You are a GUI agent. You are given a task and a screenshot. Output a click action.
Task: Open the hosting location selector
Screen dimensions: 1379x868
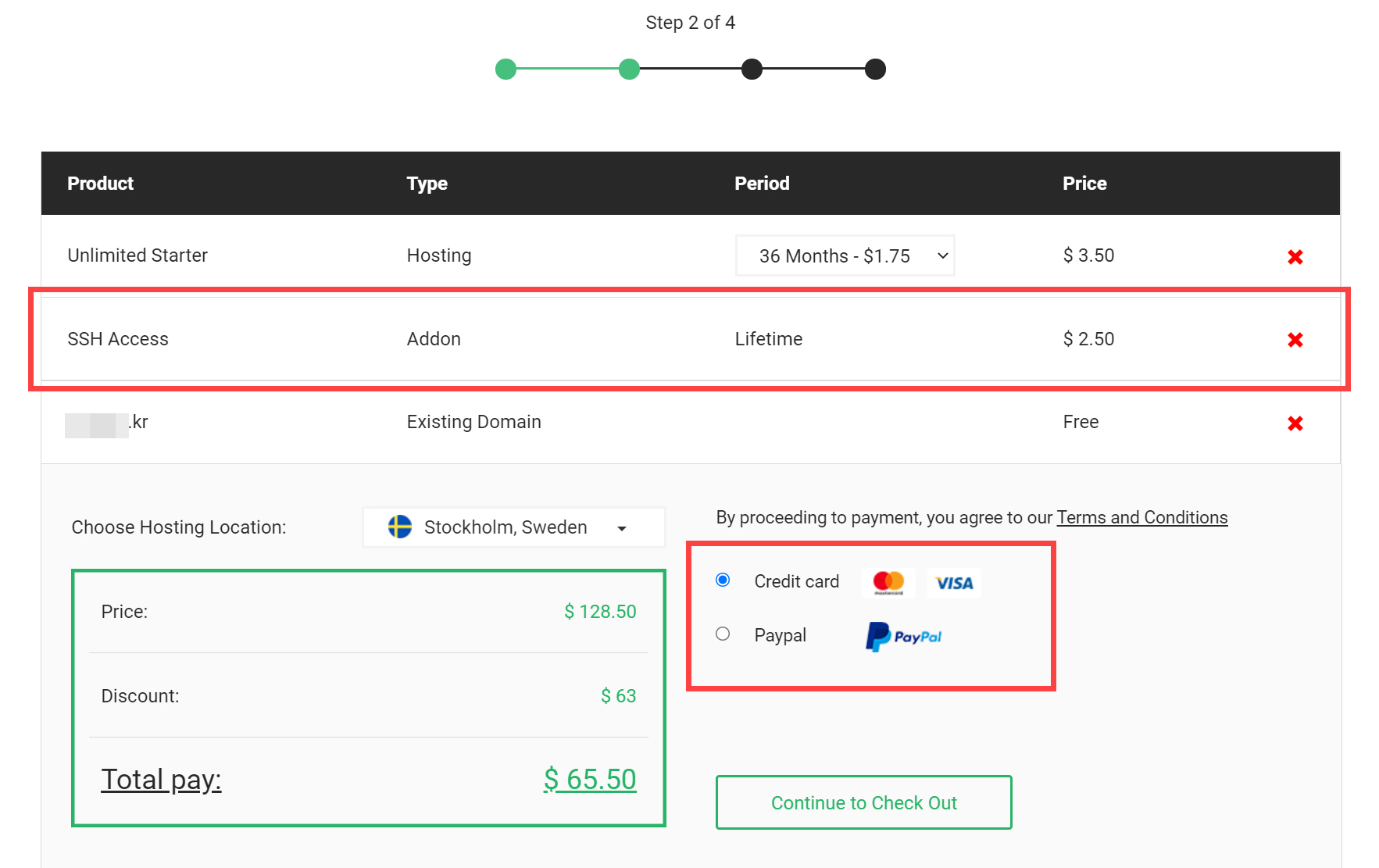pyautogui.click(x=513, y=527)
